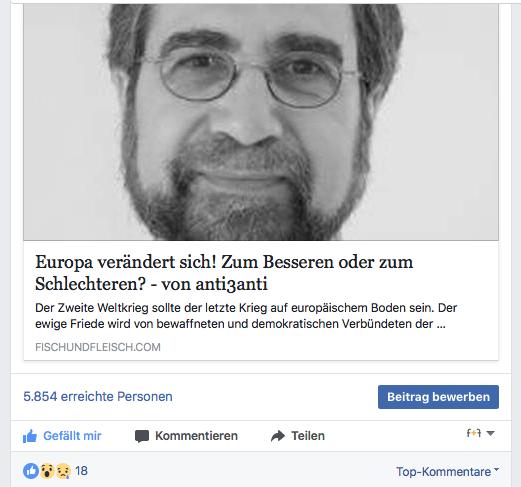Like the post via Gefällt mir text
The height and width of the screenshot is (487, 521).
pyautogui.click(x=72, y=436)
